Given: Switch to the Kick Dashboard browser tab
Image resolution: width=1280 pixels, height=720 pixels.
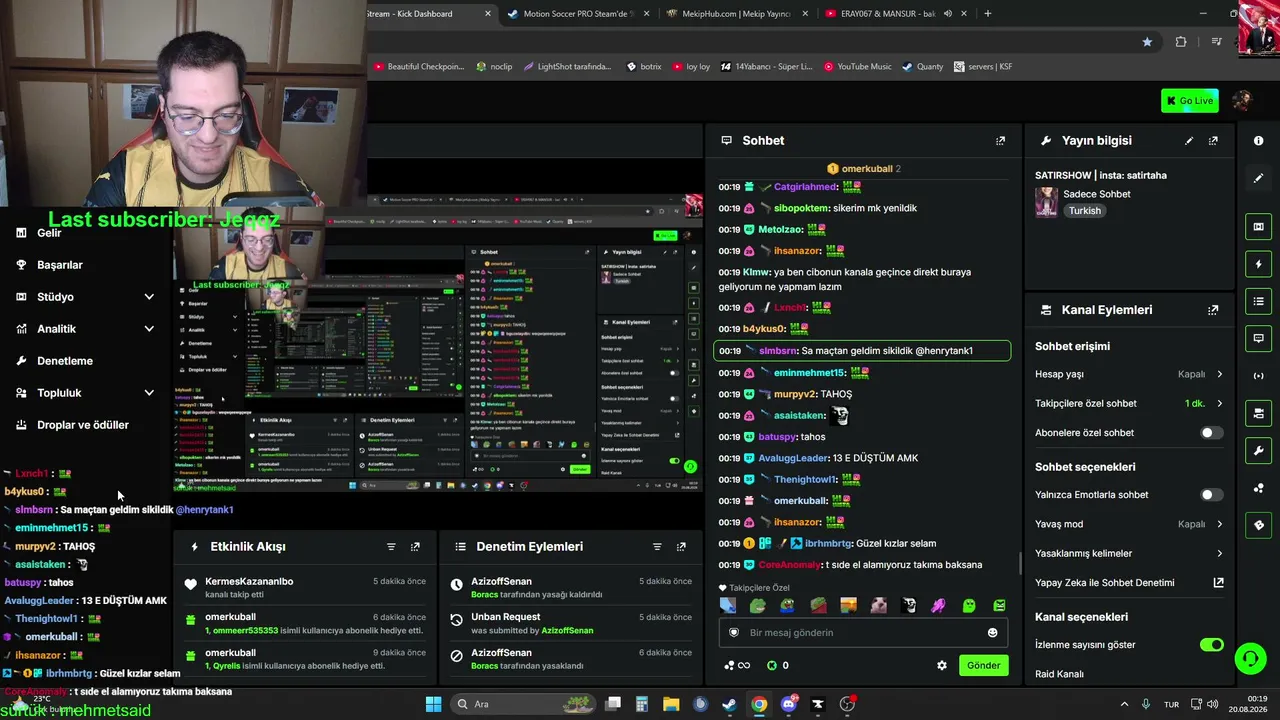Looking at the screenshot, I should (430, 14).
